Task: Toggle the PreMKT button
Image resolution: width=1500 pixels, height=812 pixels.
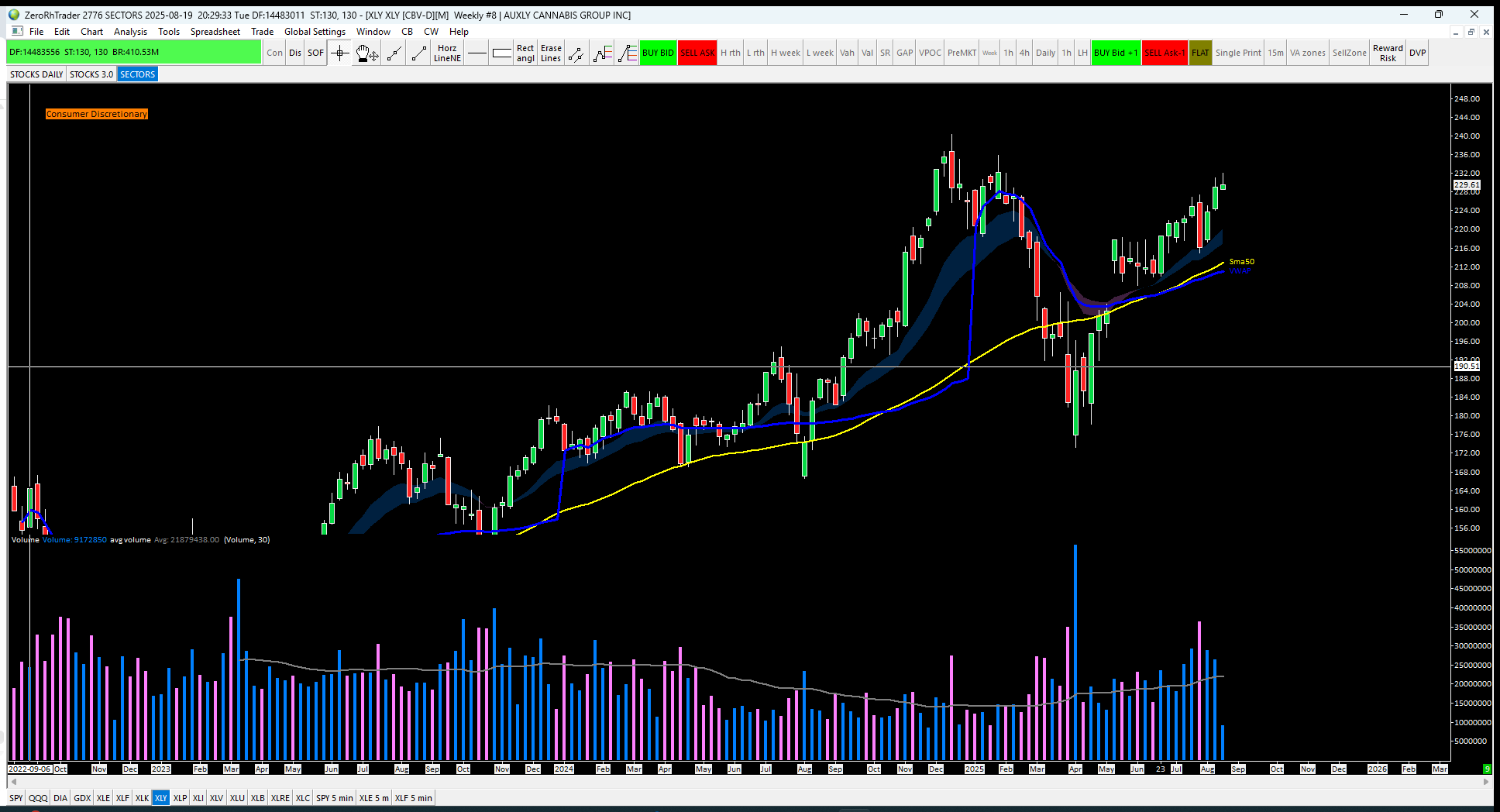Action: (x=962, y=53)
